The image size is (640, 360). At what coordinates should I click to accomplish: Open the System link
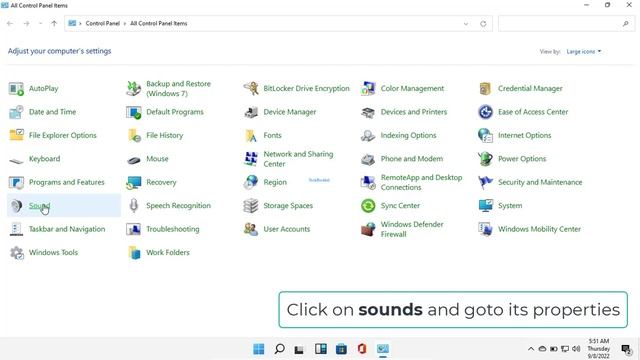click(x=510, y=206)
